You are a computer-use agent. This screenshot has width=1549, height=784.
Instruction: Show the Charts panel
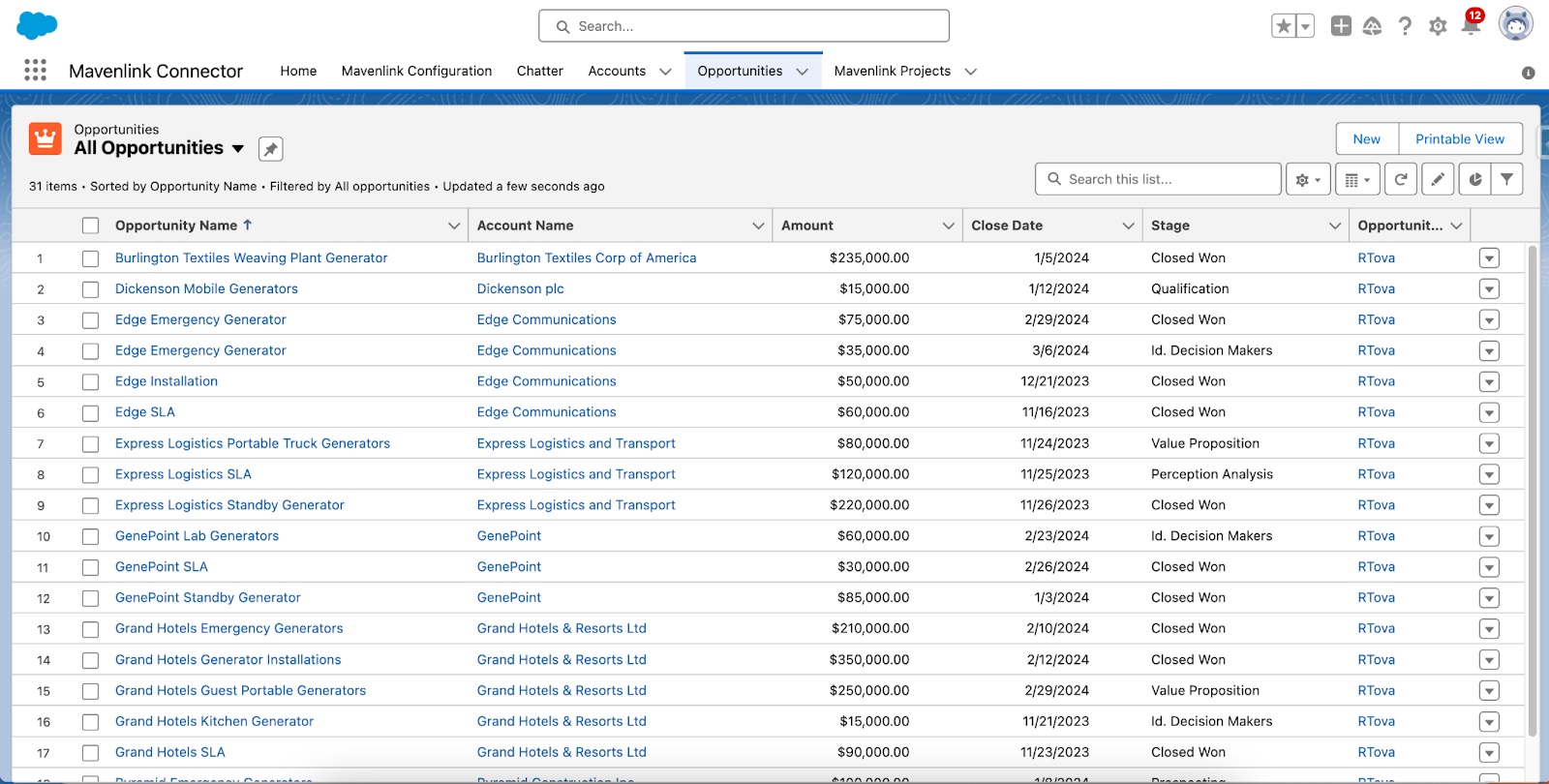tap(1474, 179)
